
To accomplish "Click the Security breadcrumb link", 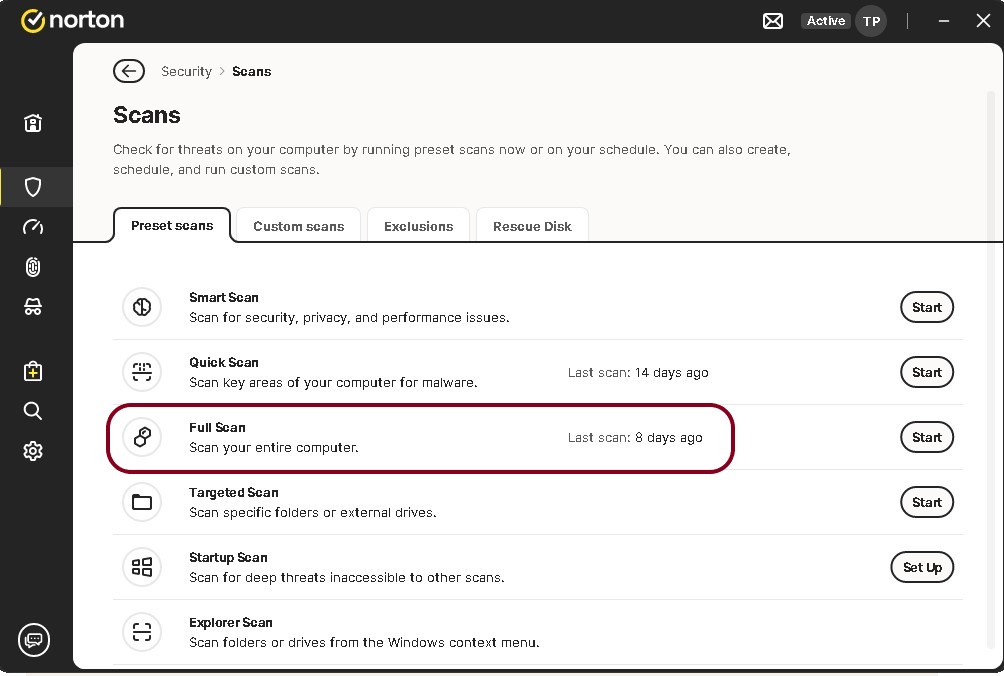I will [x=186, y=71].
